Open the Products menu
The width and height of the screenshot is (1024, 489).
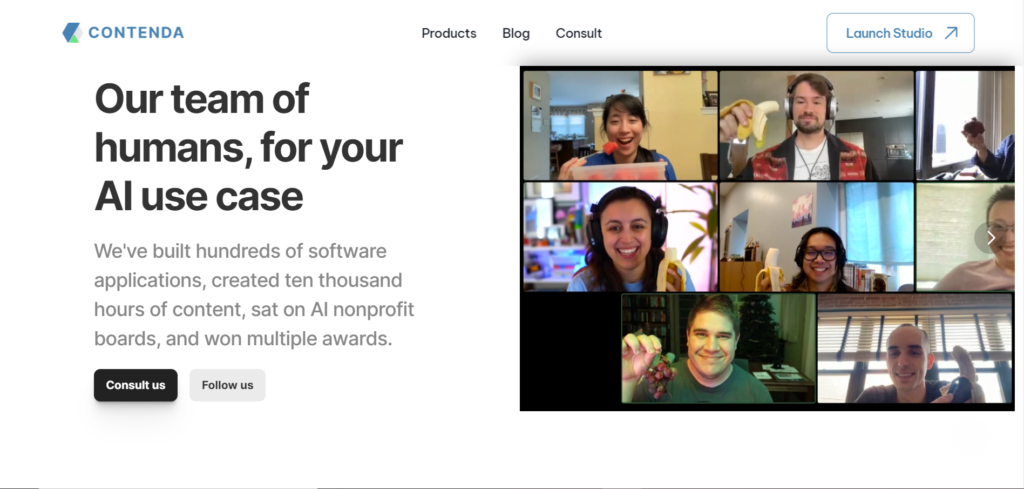click(x=449, y=33)
